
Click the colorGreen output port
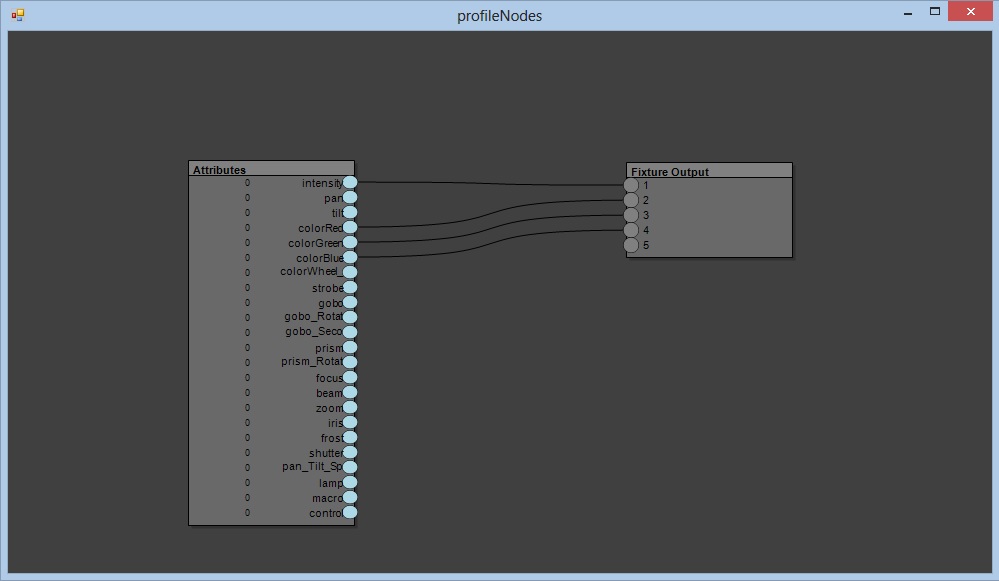tap(350, 243)
